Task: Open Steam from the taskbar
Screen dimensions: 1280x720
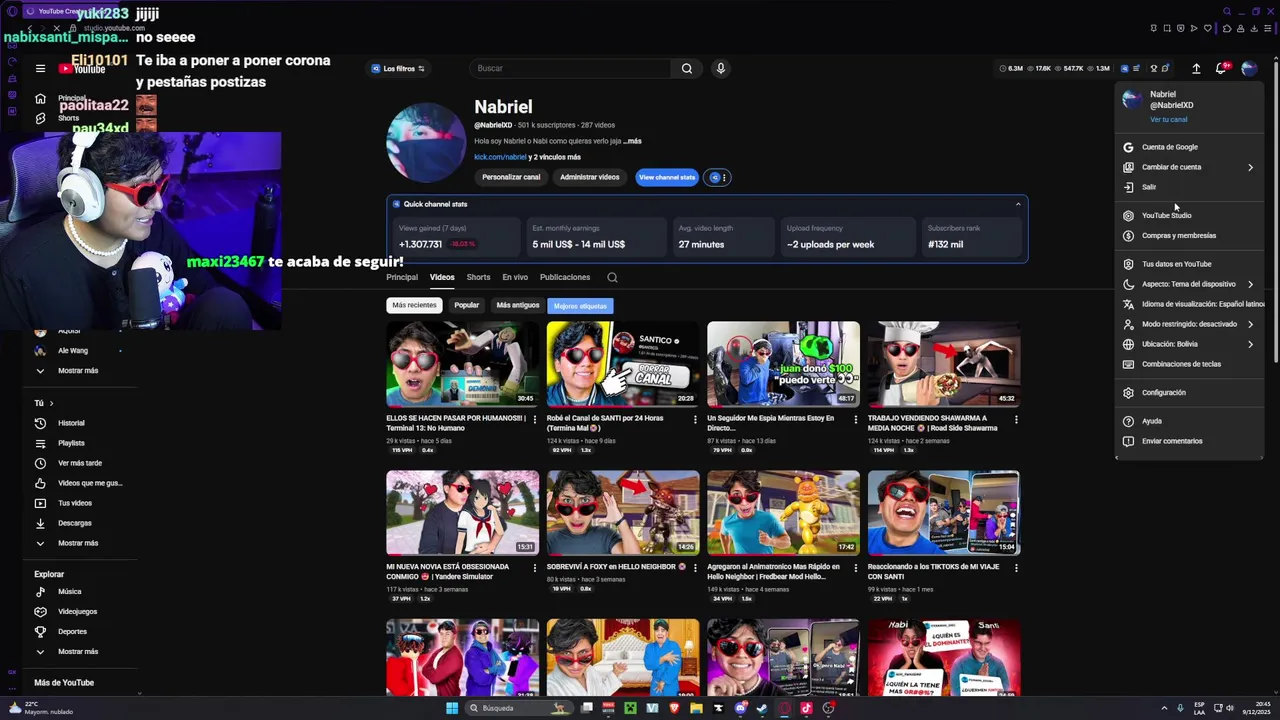Action: [762, 708]
